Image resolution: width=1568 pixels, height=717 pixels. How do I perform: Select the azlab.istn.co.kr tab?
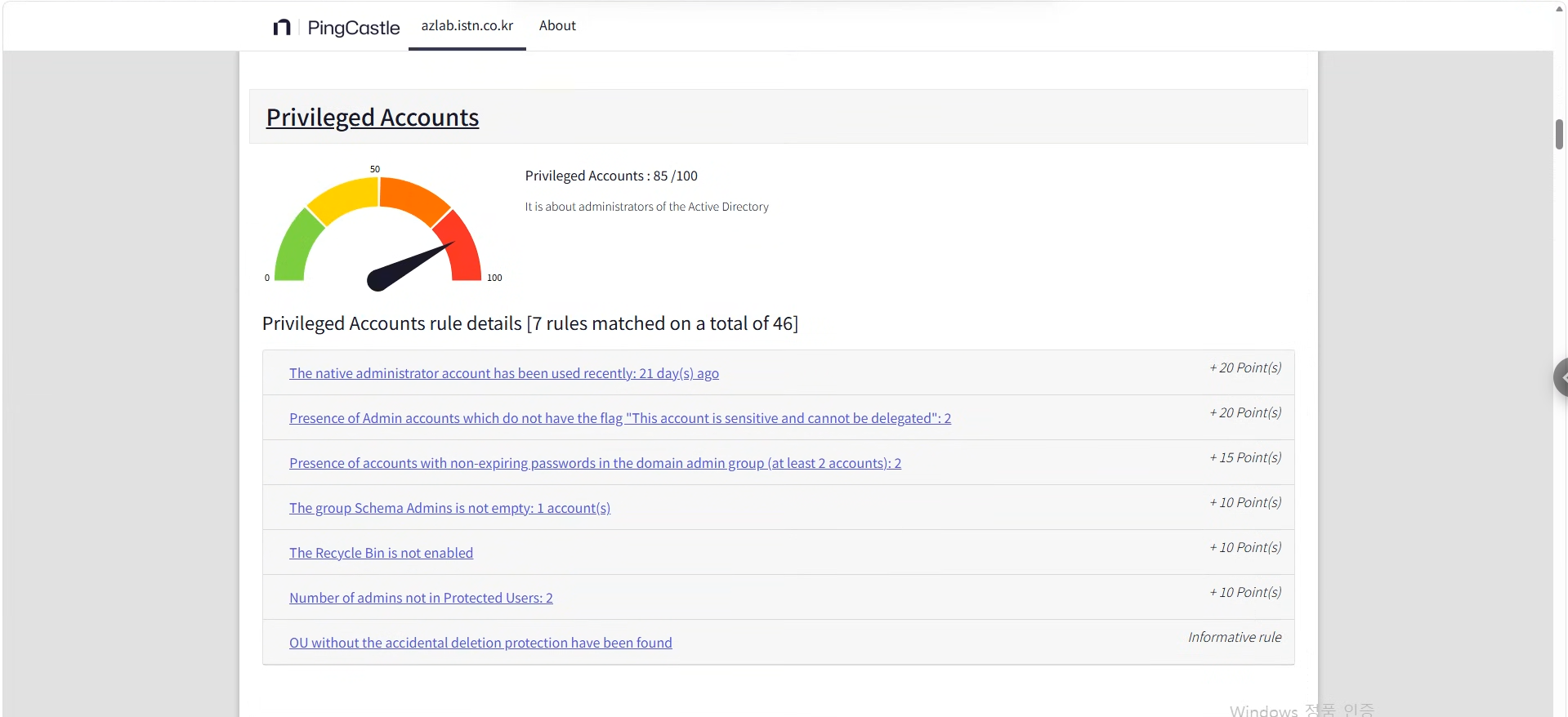pos(467,25)
